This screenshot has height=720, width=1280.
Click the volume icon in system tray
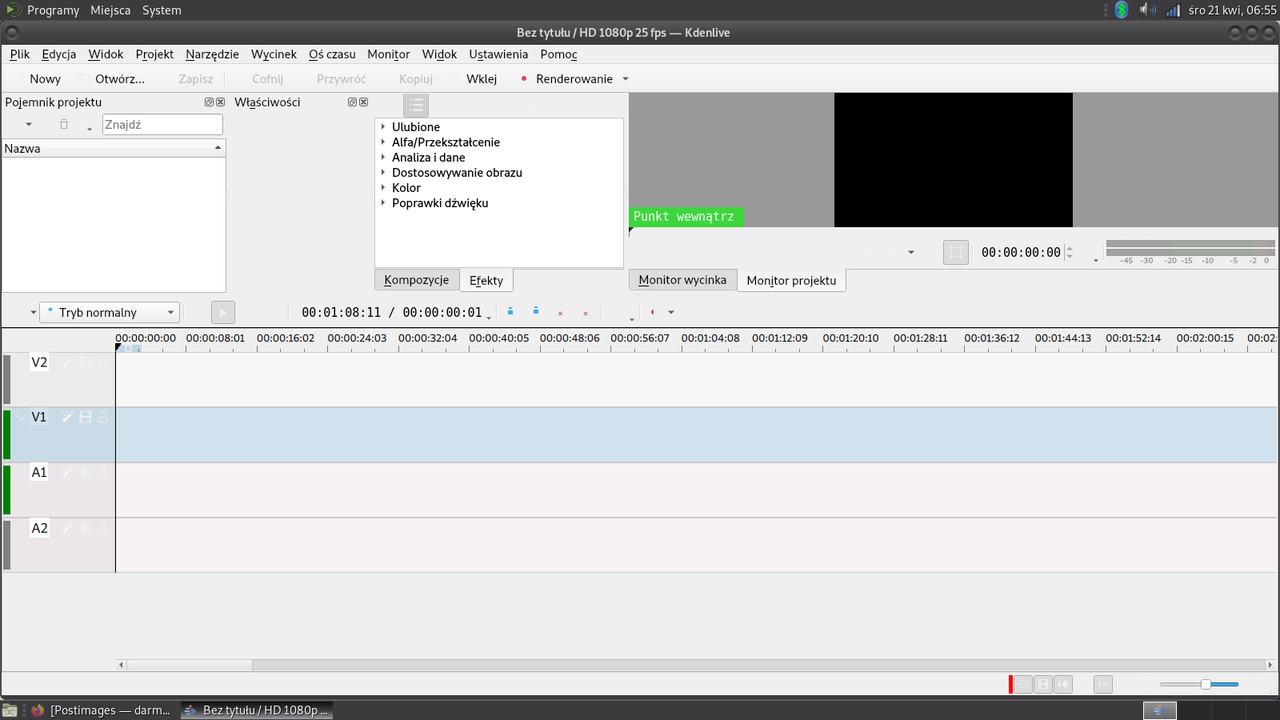[x=1147, y=10]
